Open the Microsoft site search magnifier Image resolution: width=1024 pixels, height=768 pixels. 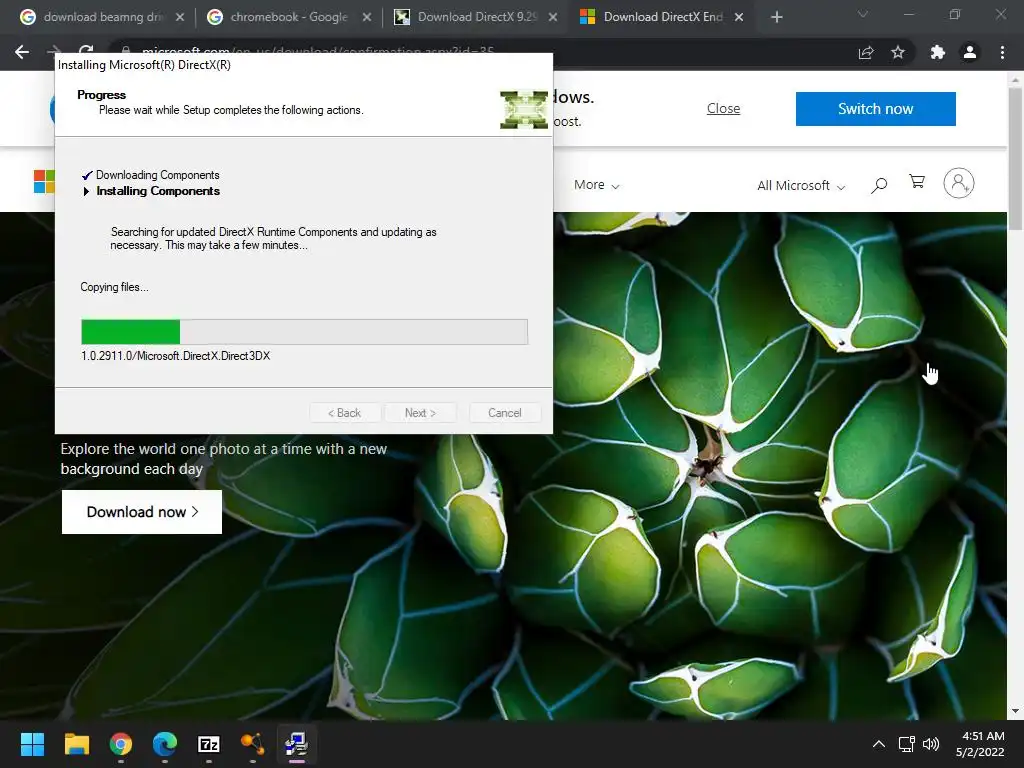click(879, 185)
